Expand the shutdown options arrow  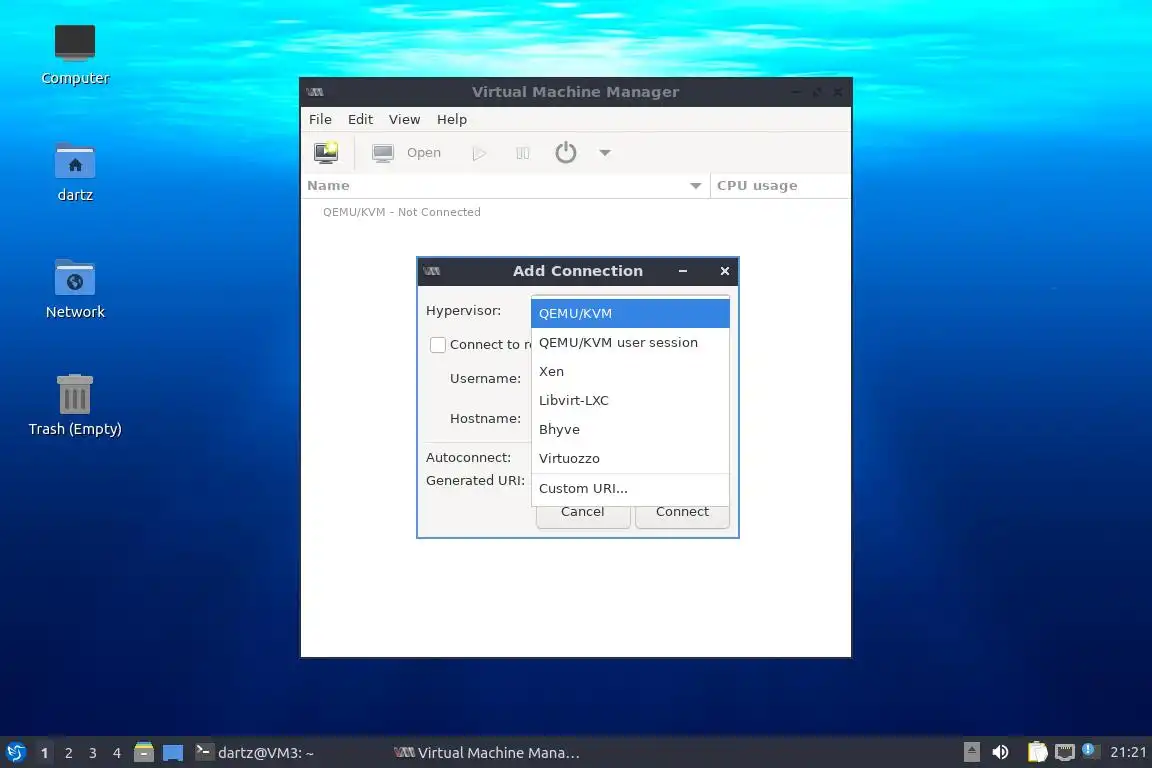tap(605, 153)
